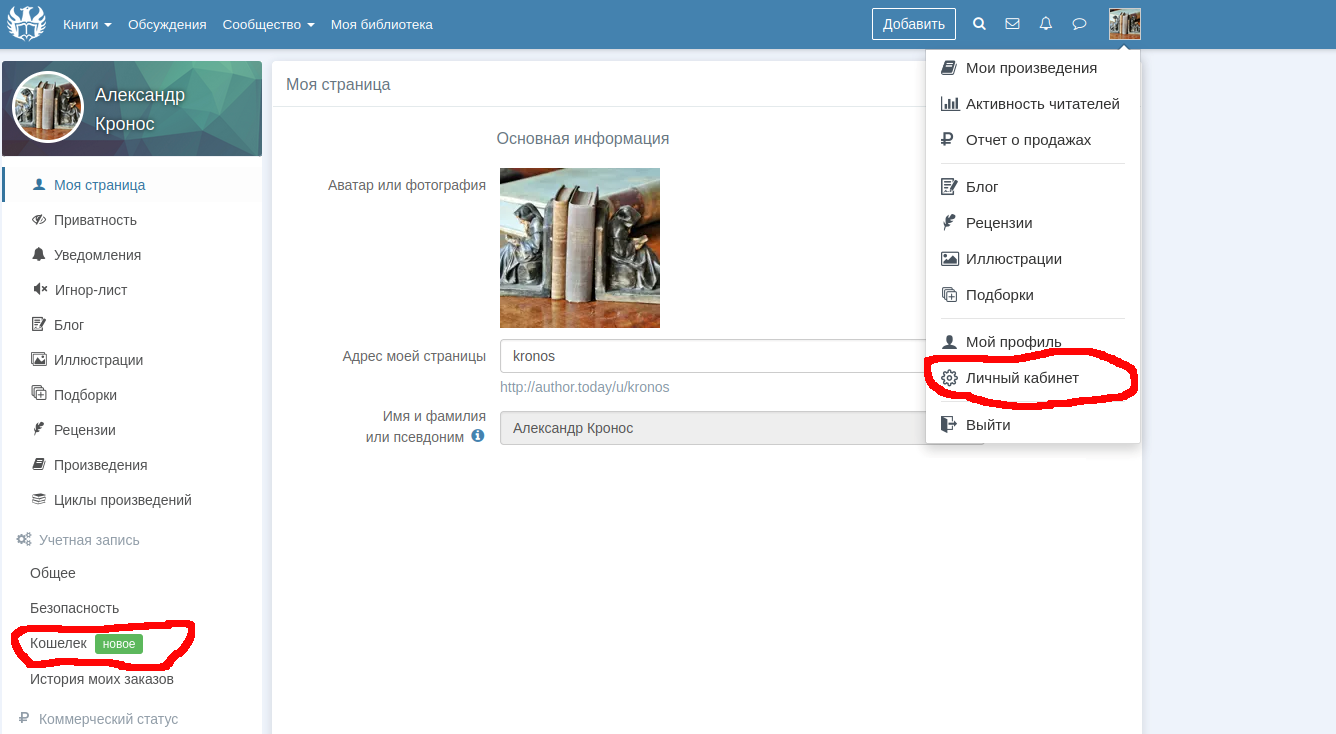Open the Кошелек section in the sidebar
The image size is (1336, 734).
(59, 643)
